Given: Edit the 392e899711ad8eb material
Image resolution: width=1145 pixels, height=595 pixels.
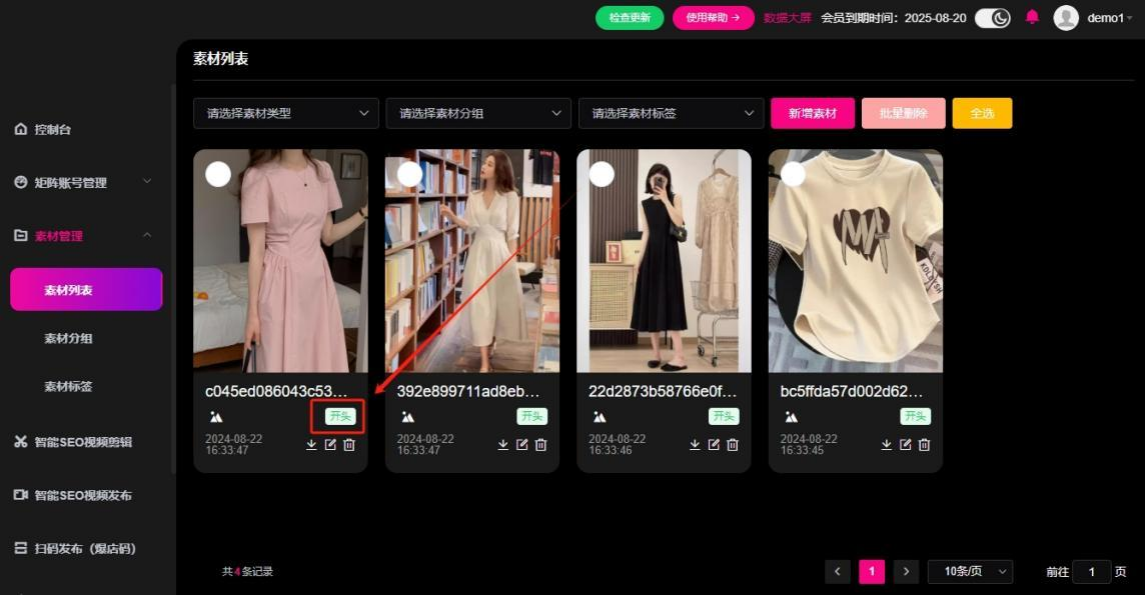Looking at the screenshot, I should pyautogui.click(x=522, y=445).
